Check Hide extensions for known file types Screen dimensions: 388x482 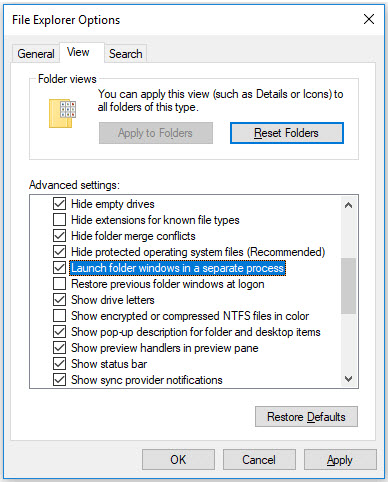pos(59,220)
